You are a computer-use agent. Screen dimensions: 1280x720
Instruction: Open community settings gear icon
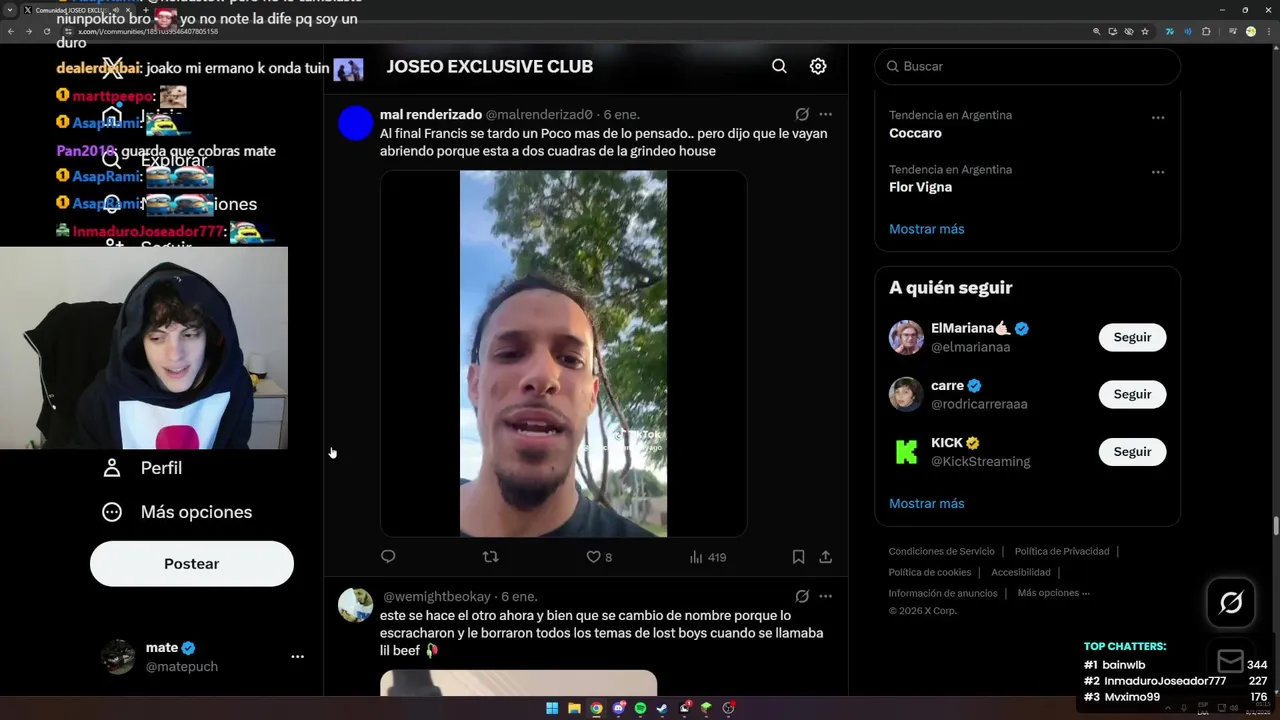818,66
